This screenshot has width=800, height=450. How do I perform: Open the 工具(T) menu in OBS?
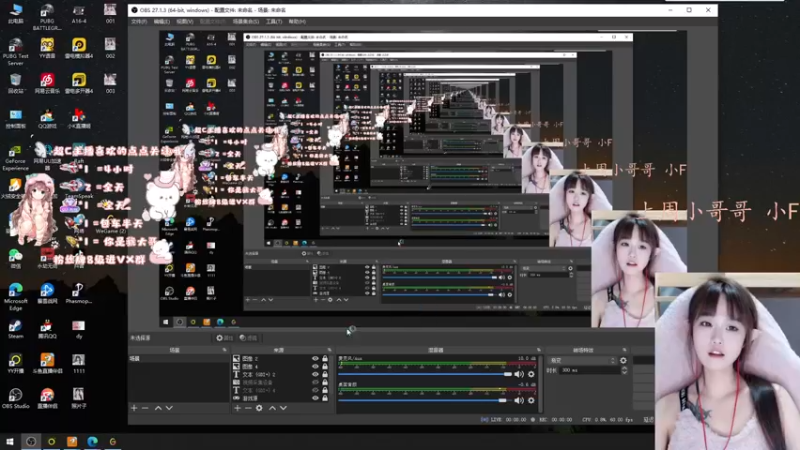274,21
